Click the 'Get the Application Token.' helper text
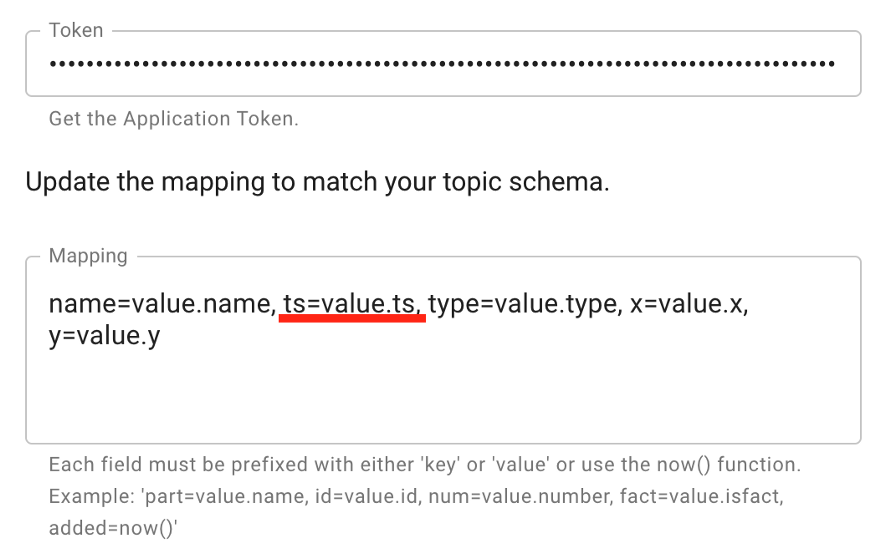875x553 pixels. pos(173,119)
